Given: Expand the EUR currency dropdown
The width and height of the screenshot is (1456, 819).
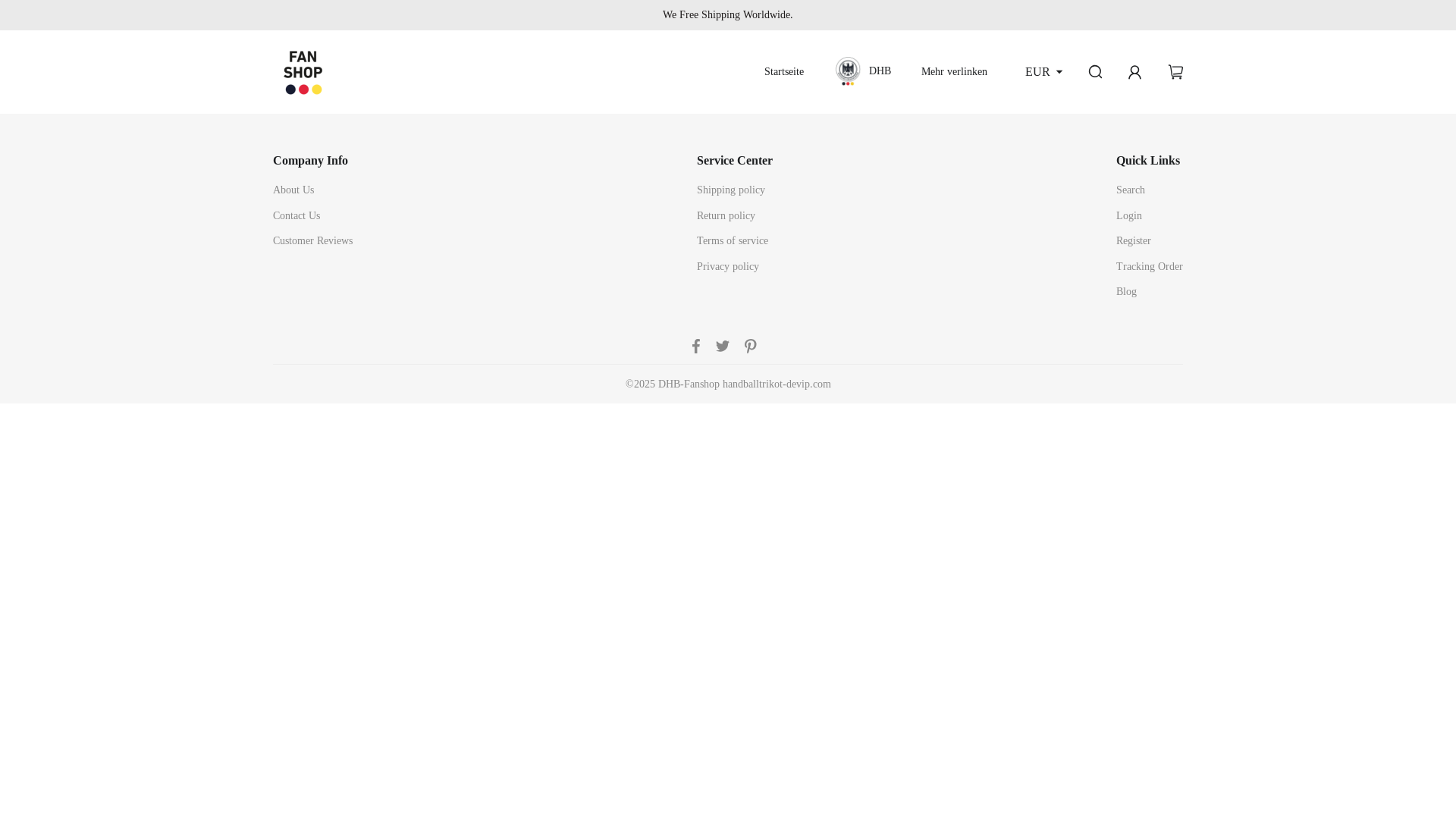Looking at the screenshot, I should click(x=1043, y=72).
